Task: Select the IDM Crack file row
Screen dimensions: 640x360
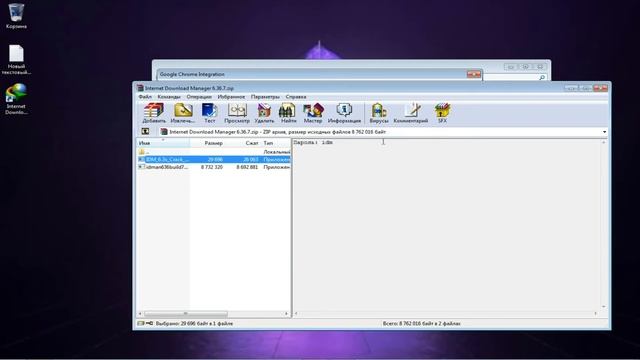Action: coord(214,159)
